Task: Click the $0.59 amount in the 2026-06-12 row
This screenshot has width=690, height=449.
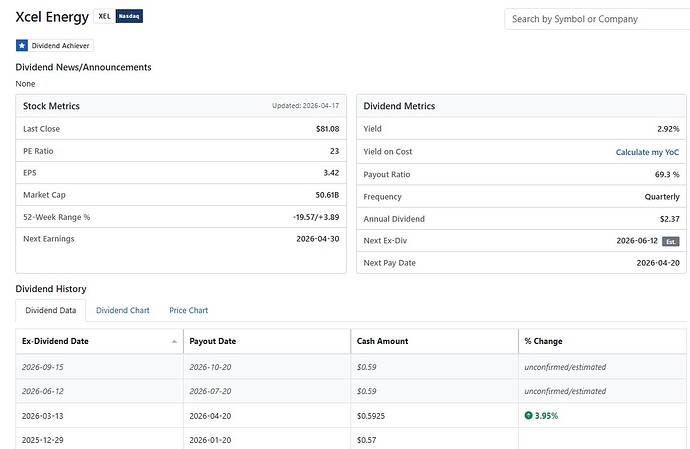Action: click(367, 391)
